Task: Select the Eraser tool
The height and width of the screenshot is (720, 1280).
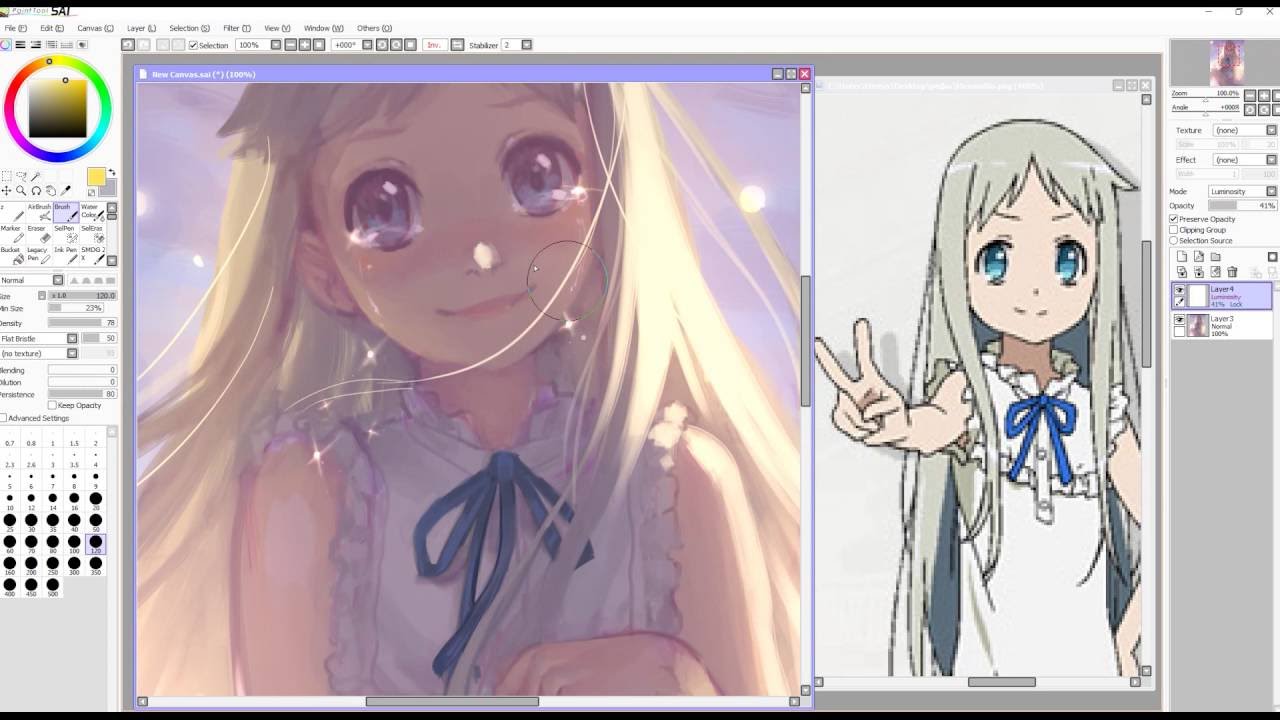Action: click(x=39, y=234)
